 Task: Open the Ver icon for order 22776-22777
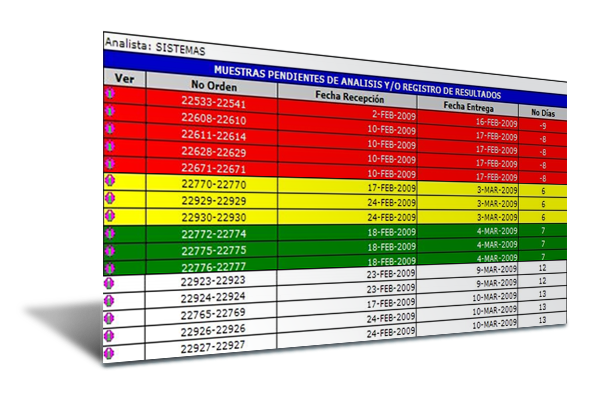(x=110, y=268)
